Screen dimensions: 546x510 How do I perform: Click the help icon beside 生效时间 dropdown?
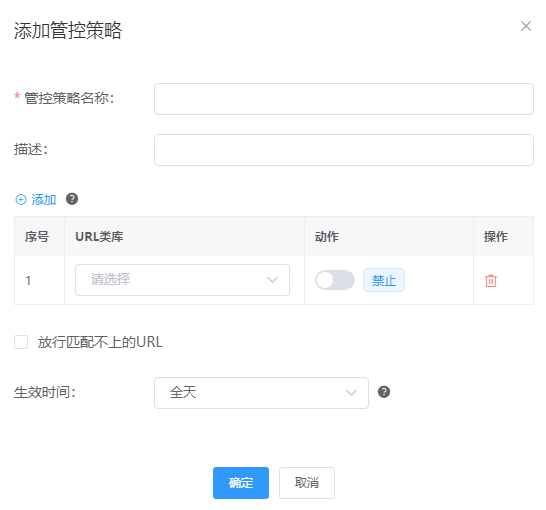(384, 392)
